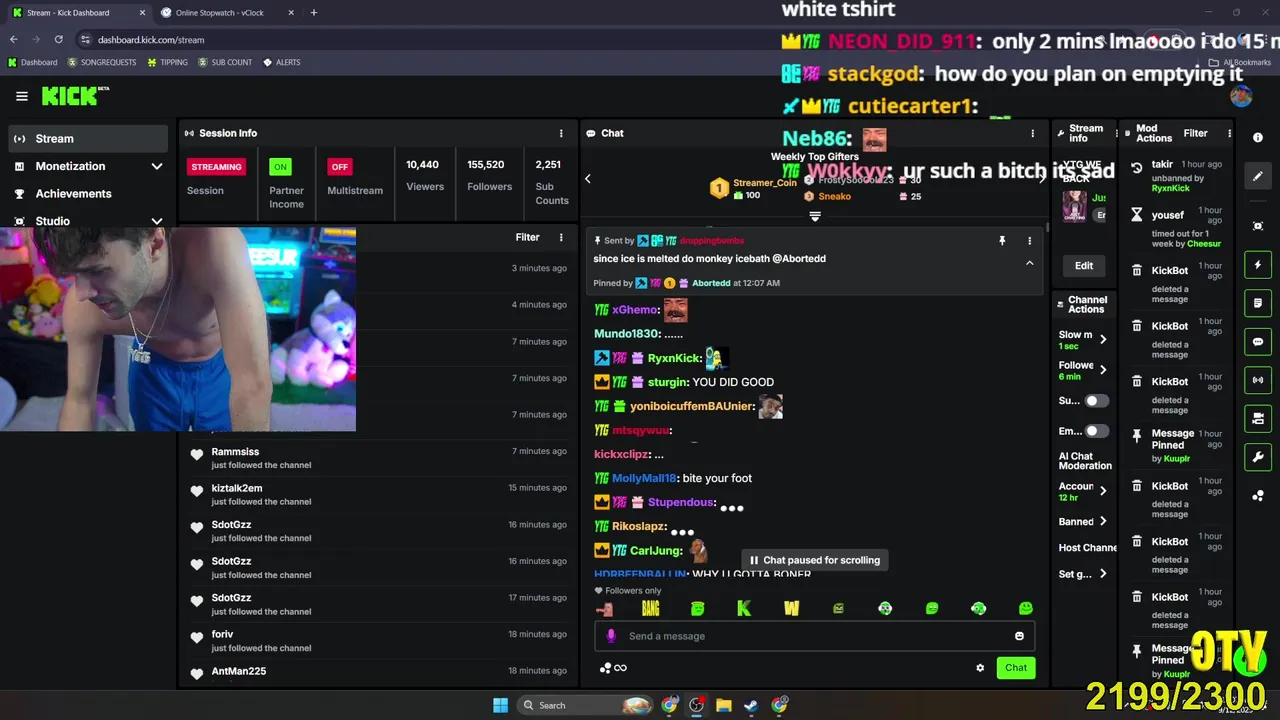Click the purple microphone icon in chat input
1280x720 pixels.
611,636
